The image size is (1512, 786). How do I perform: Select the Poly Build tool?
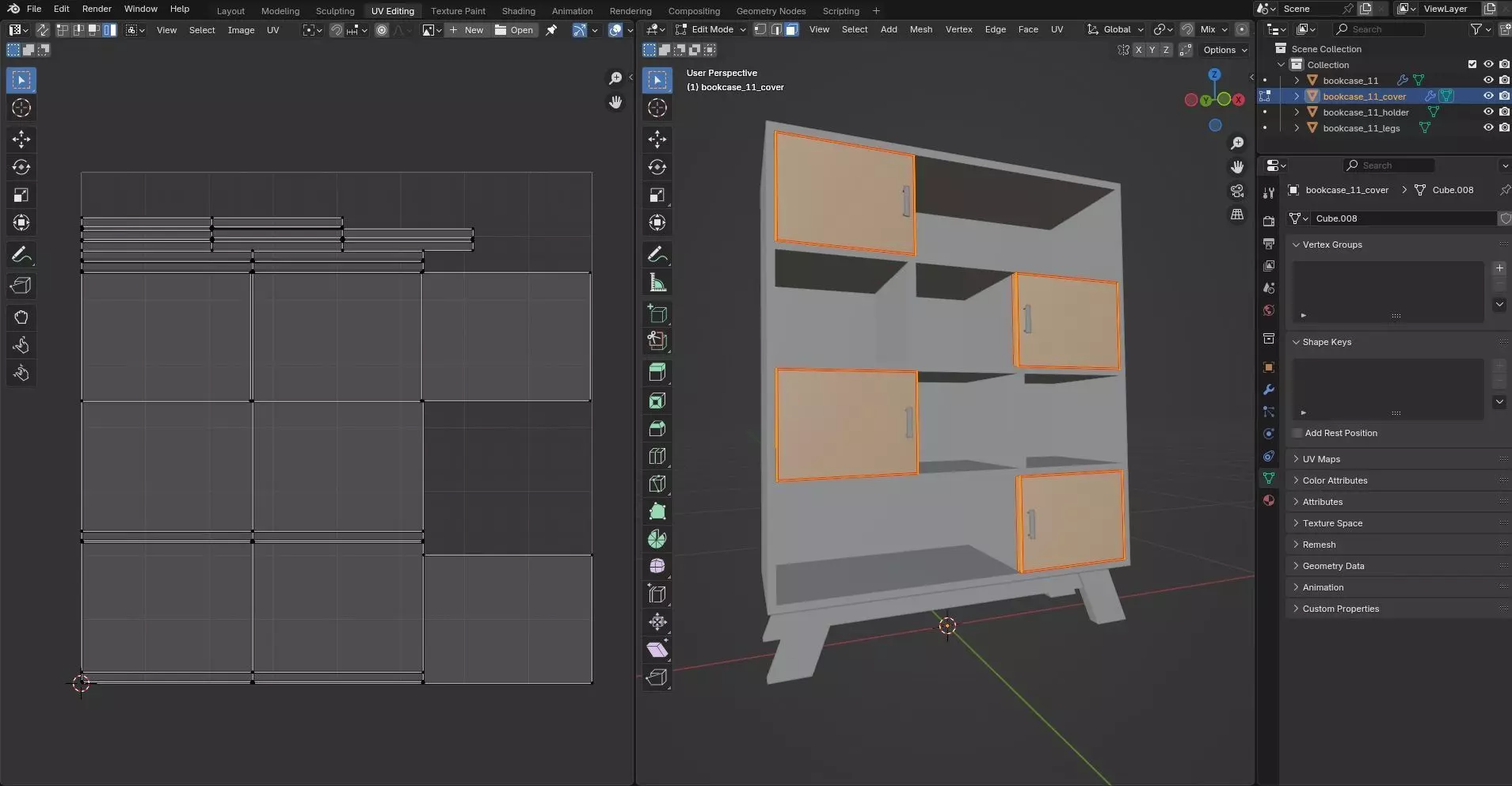tap(657, 511)
